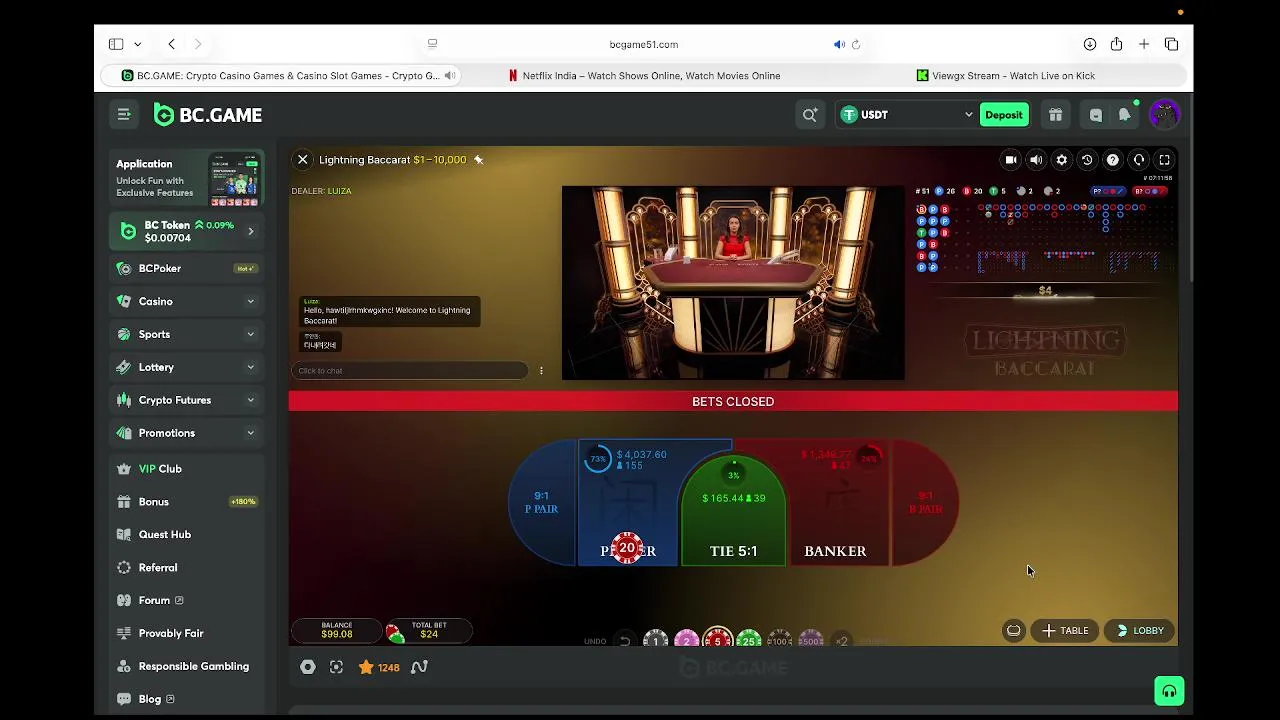
Task: Open the user avatar profile
Action: (1164, 115)
